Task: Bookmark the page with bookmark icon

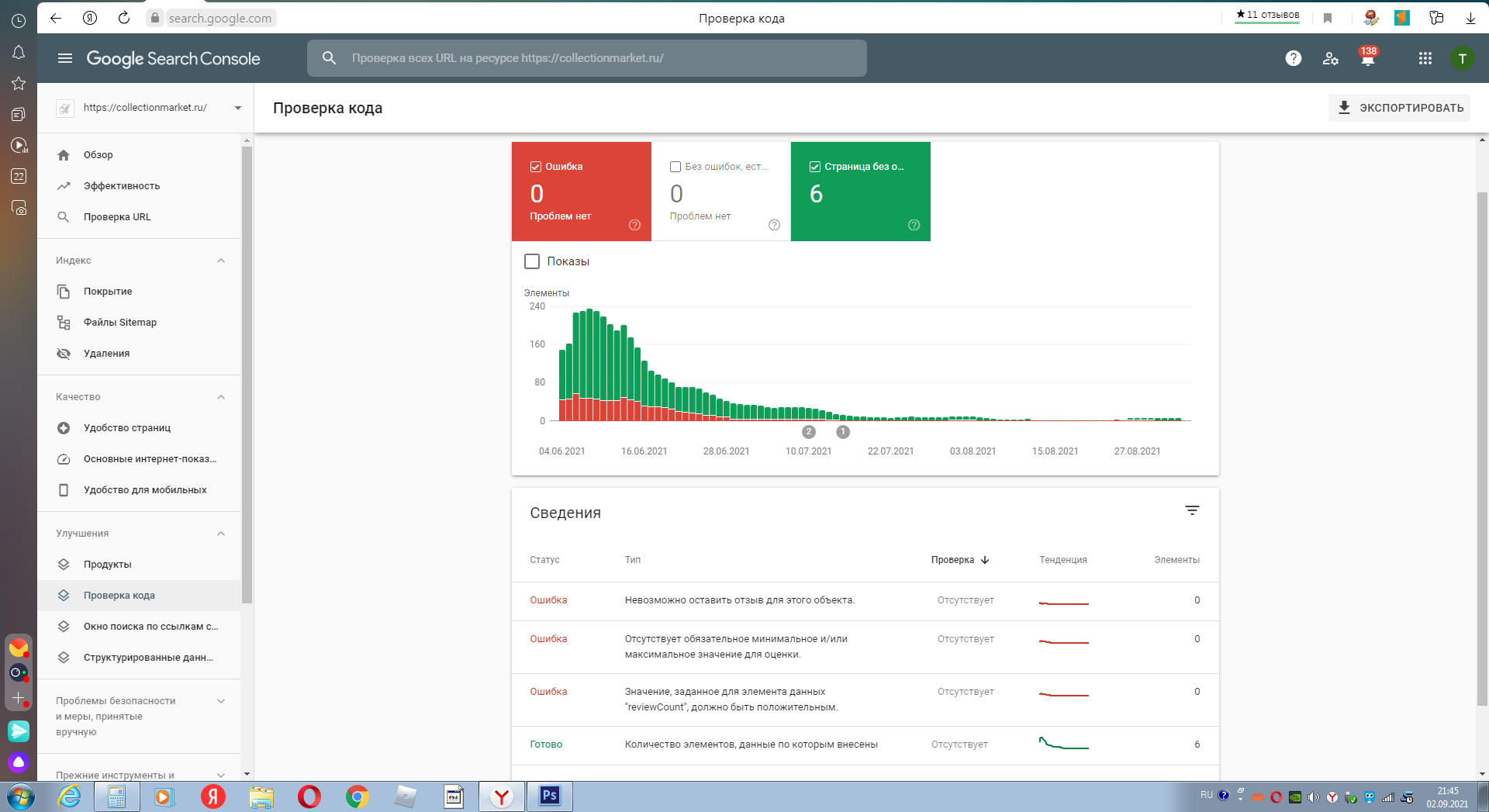Action: coord(1328,18)
